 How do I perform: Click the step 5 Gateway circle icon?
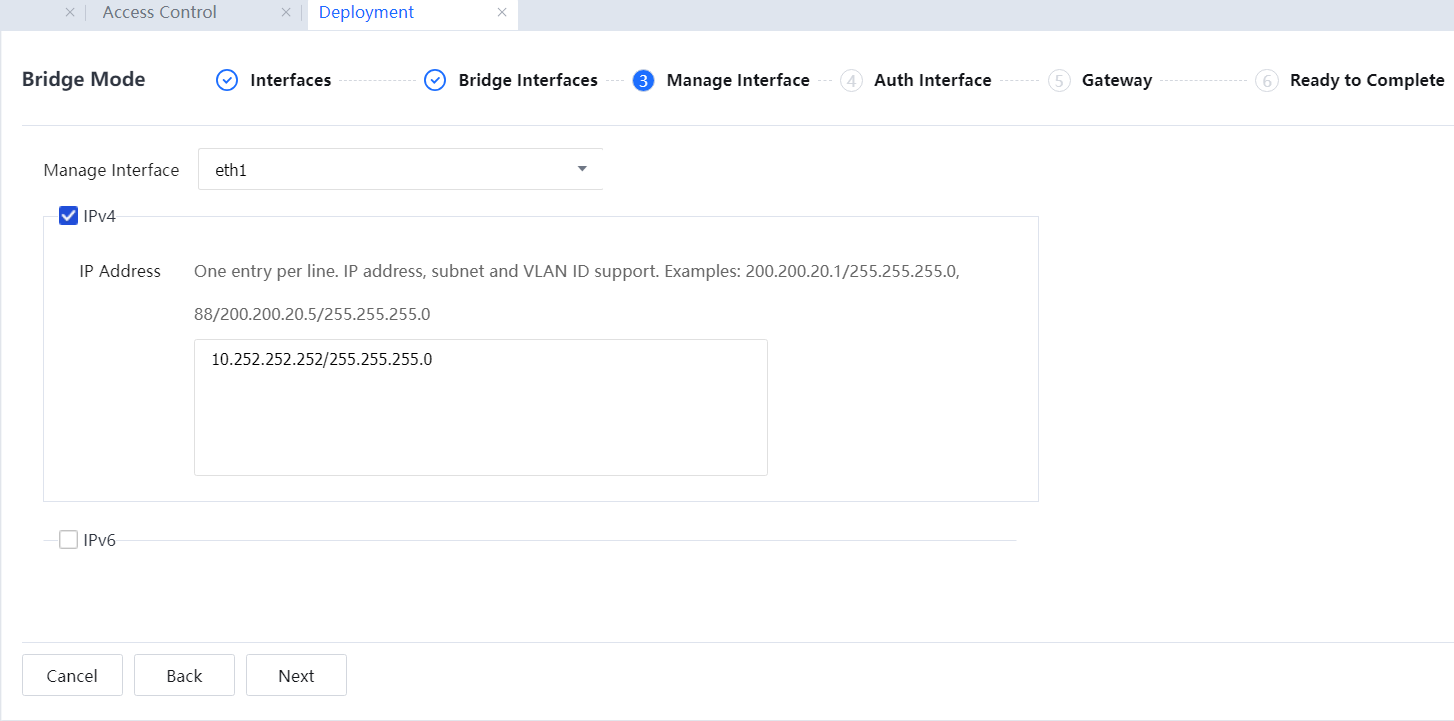(x=1059, y=81)
